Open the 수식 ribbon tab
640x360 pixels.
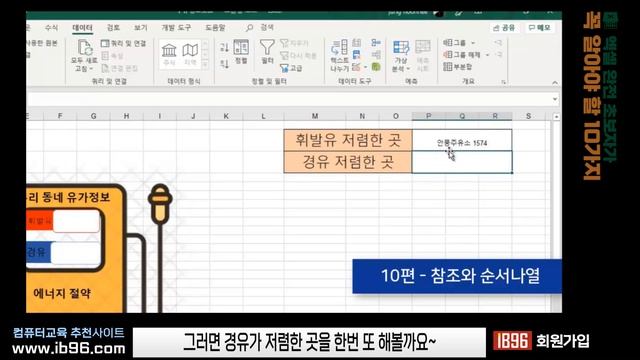tap(51, 28)
